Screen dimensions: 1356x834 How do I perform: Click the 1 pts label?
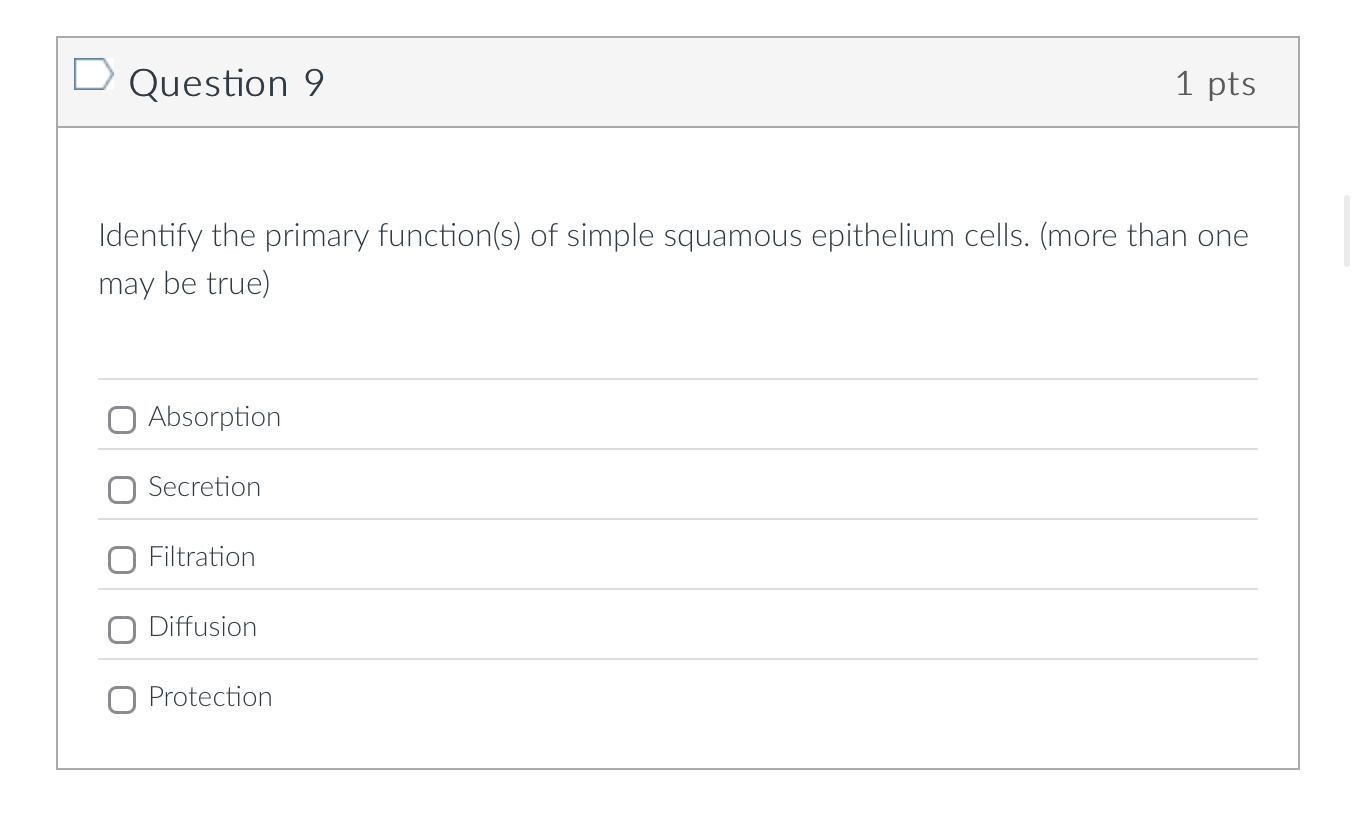click(1214, 84)
